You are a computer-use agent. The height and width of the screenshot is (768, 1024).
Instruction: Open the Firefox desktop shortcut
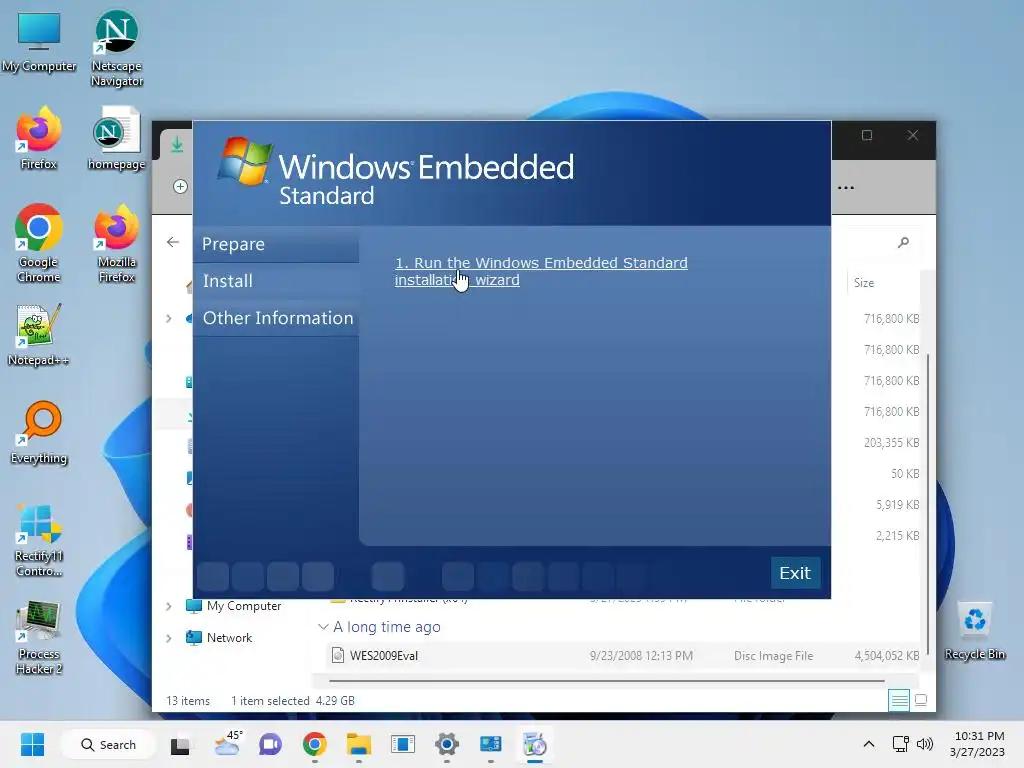point(39,138)
